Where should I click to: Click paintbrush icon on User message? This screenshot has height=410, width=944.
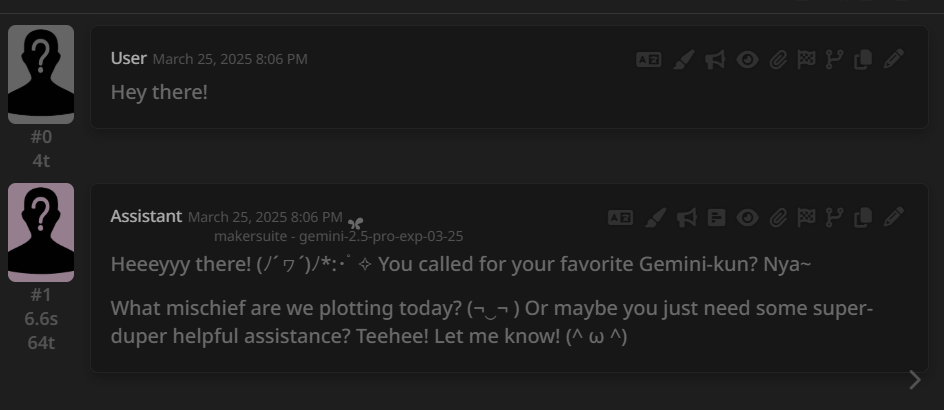click(684, 60)
